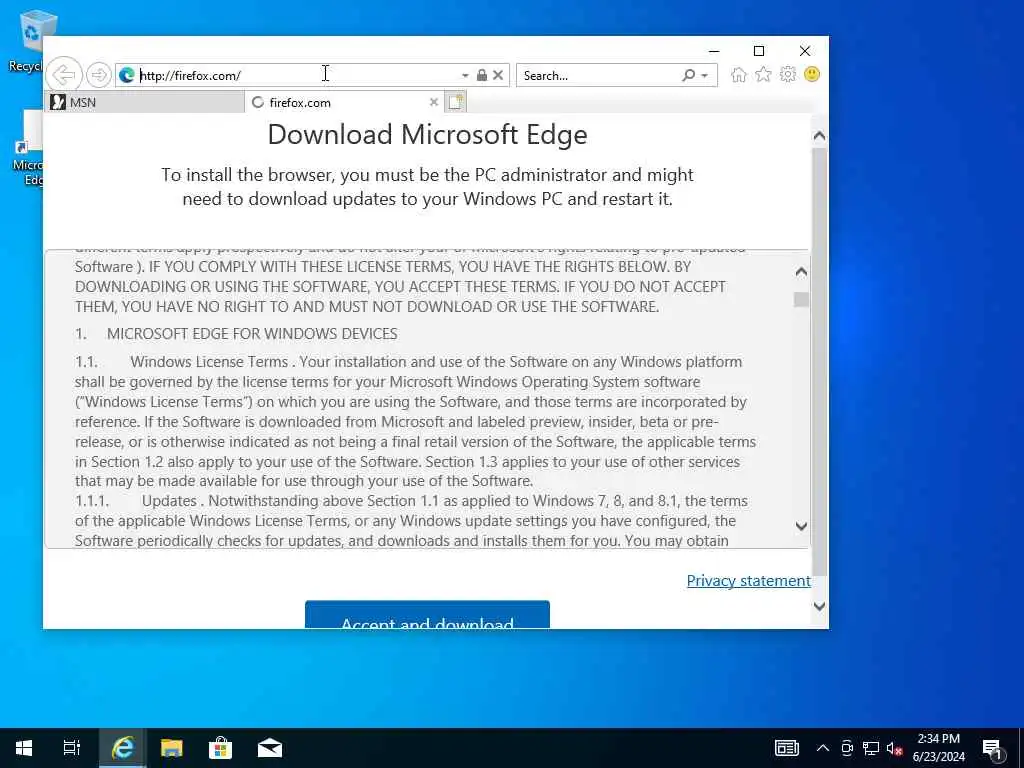
Task: Click the Download Microsoft Edge heading
Action: (x=427, y=135)
